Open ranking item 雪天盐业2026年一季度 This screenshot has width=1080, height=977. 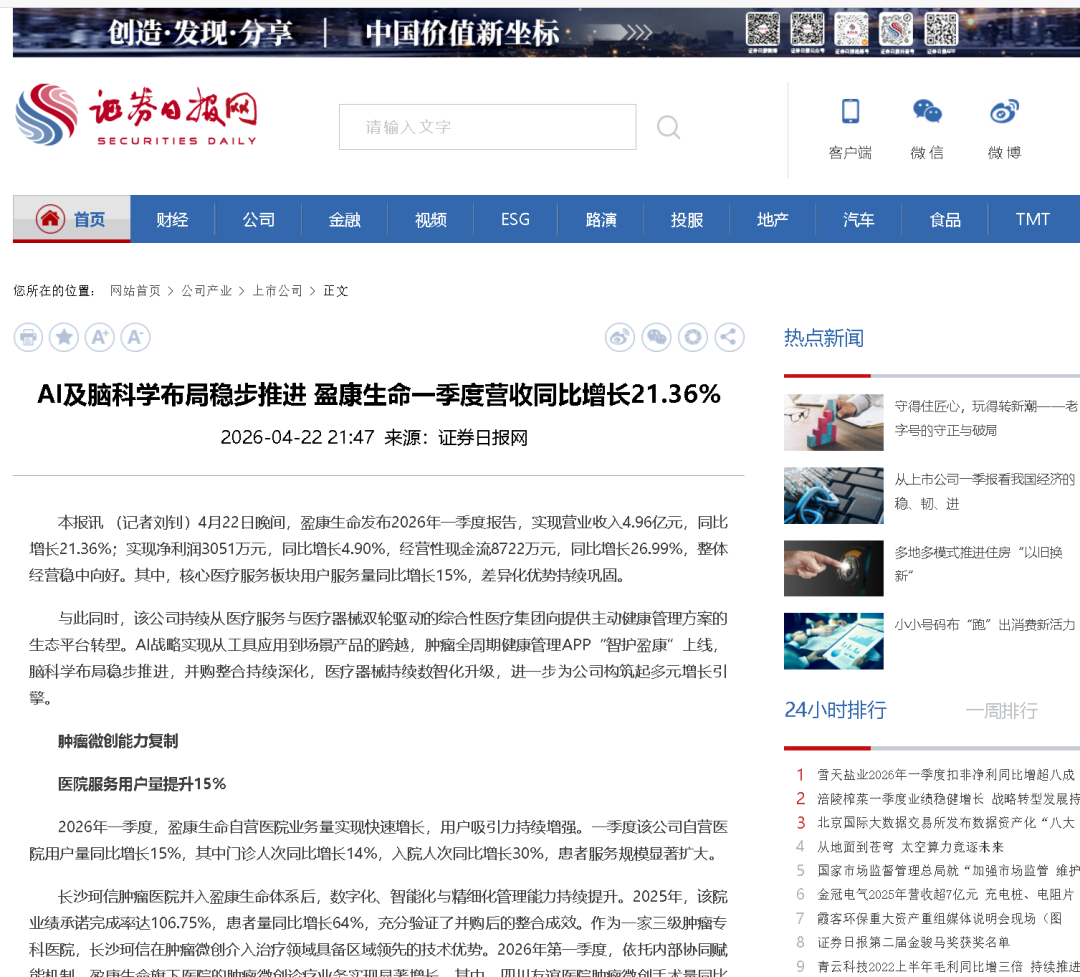[x=946, y=775]
